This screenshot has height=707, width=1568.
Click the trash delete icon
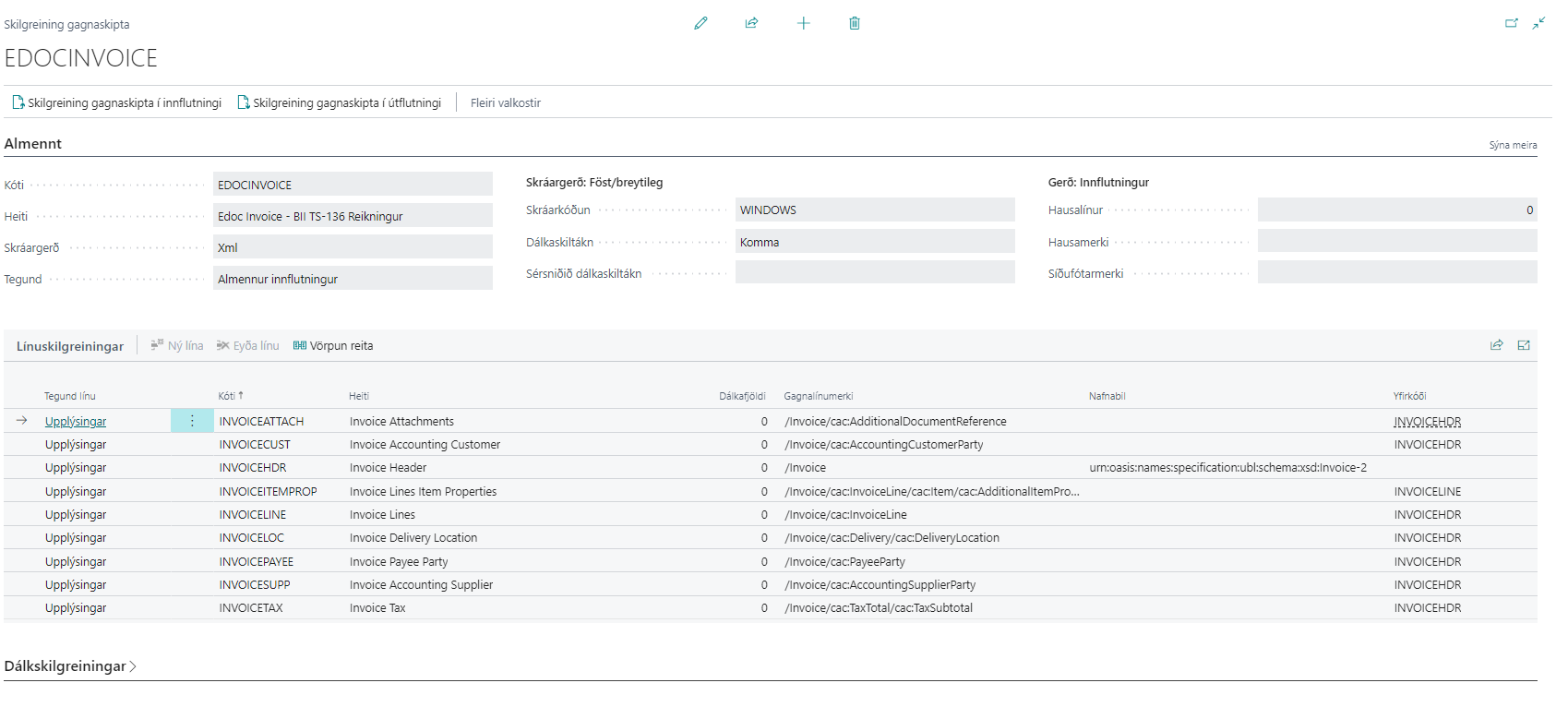[x=855, y=23]
